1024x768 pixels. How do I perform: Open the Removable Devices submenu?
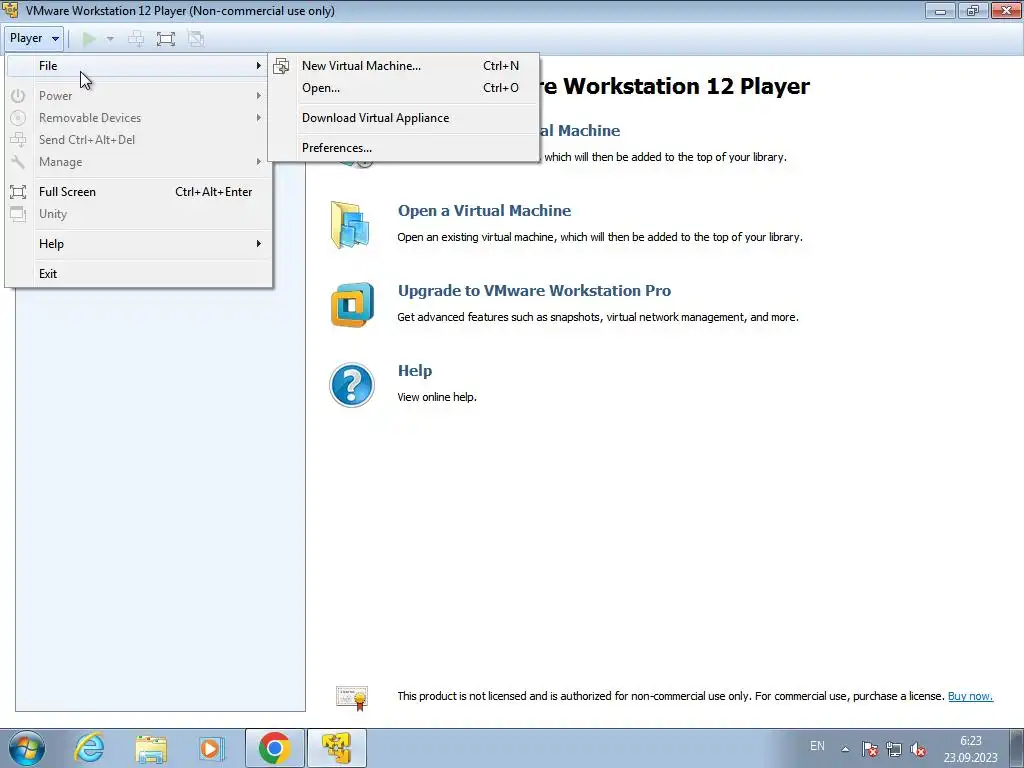pyautogui.click(x=138, y=118)
